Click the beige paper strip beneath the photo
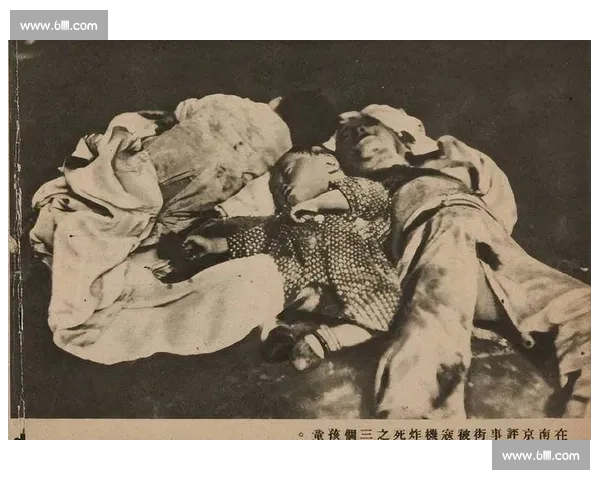Viewport: 600px width, 480px height. click(x=150, y=430)
